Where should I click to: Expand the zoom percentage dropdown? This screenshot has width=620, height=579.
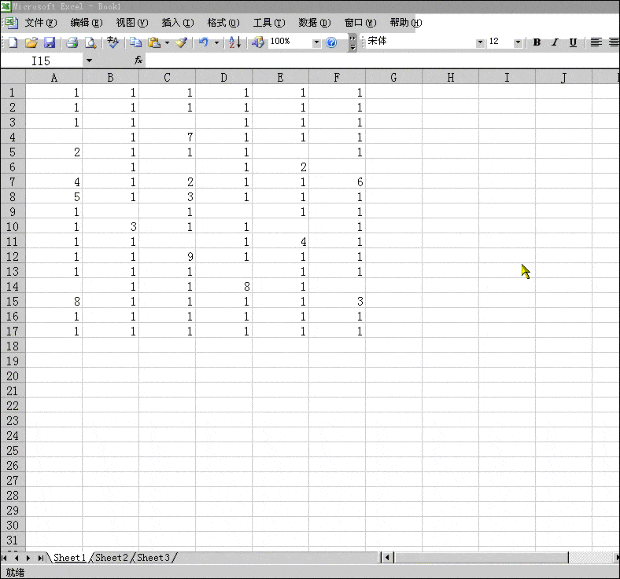click(x=317, y=43)
